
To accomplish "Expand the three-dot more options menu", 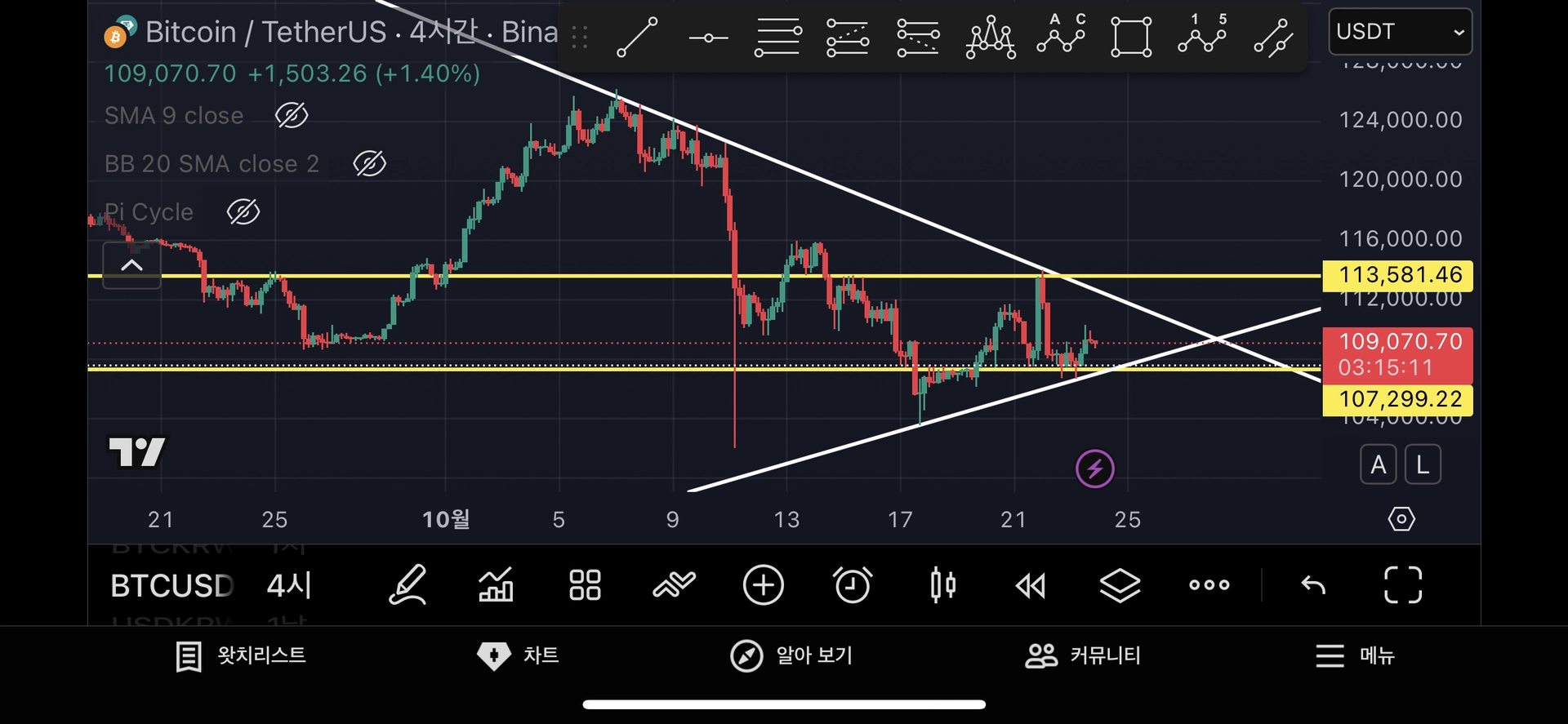I will tap(1209, 584).
